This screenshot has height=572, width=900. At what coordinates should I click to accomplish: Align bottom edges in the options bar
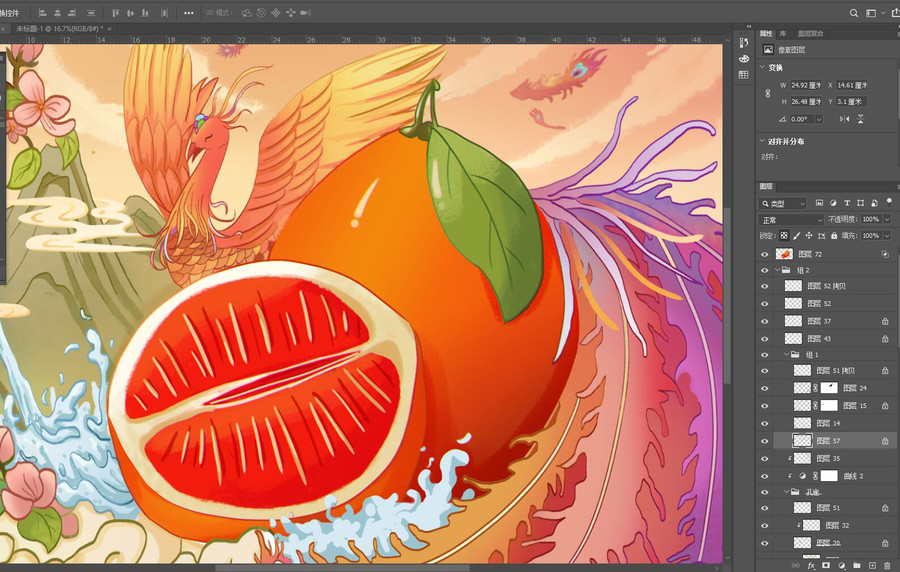(145, 13)
